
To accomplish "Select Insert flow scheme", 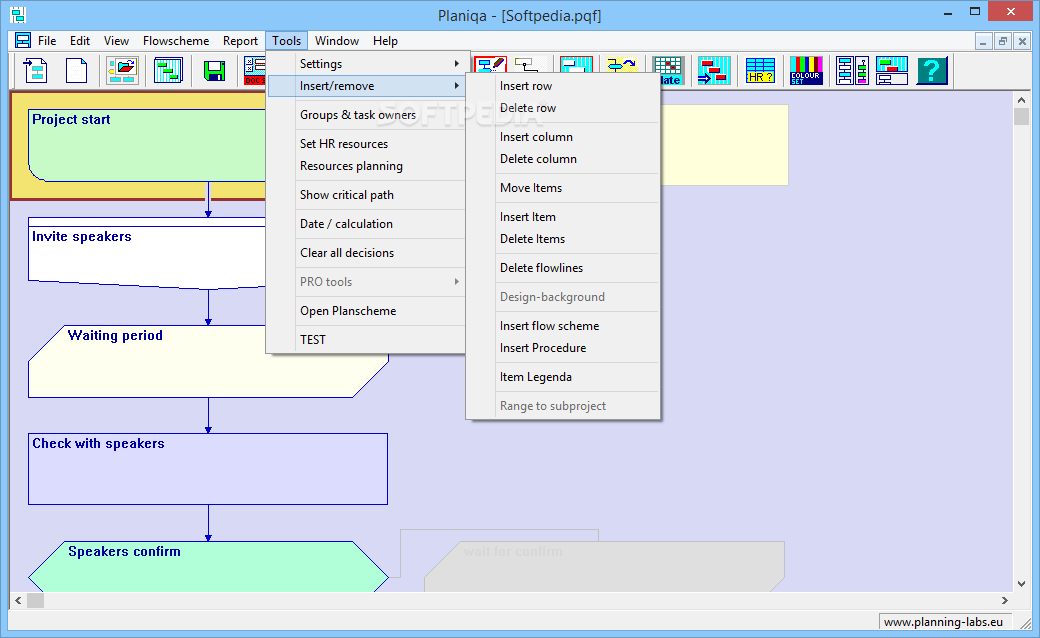I will tap(564, 326).
